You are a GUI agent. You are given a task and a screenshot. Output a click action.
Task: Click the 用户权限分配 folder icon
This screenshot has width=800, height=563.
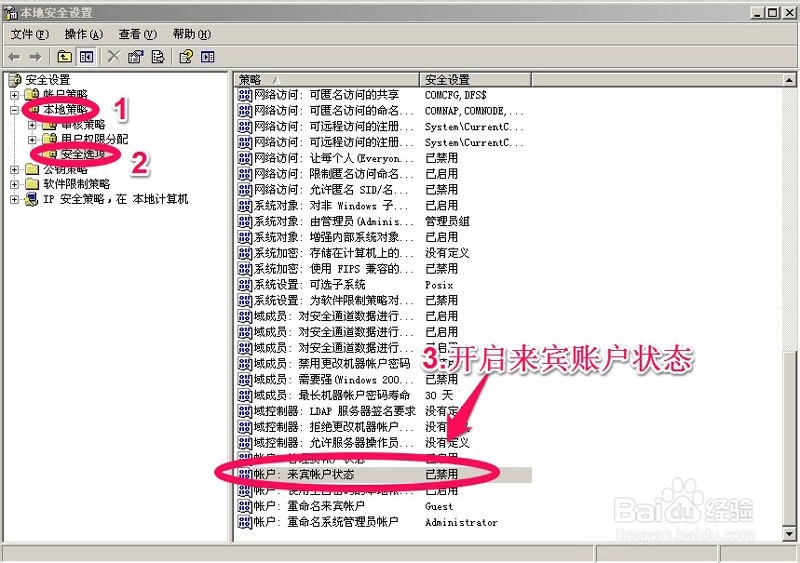[x=49, y=139]
